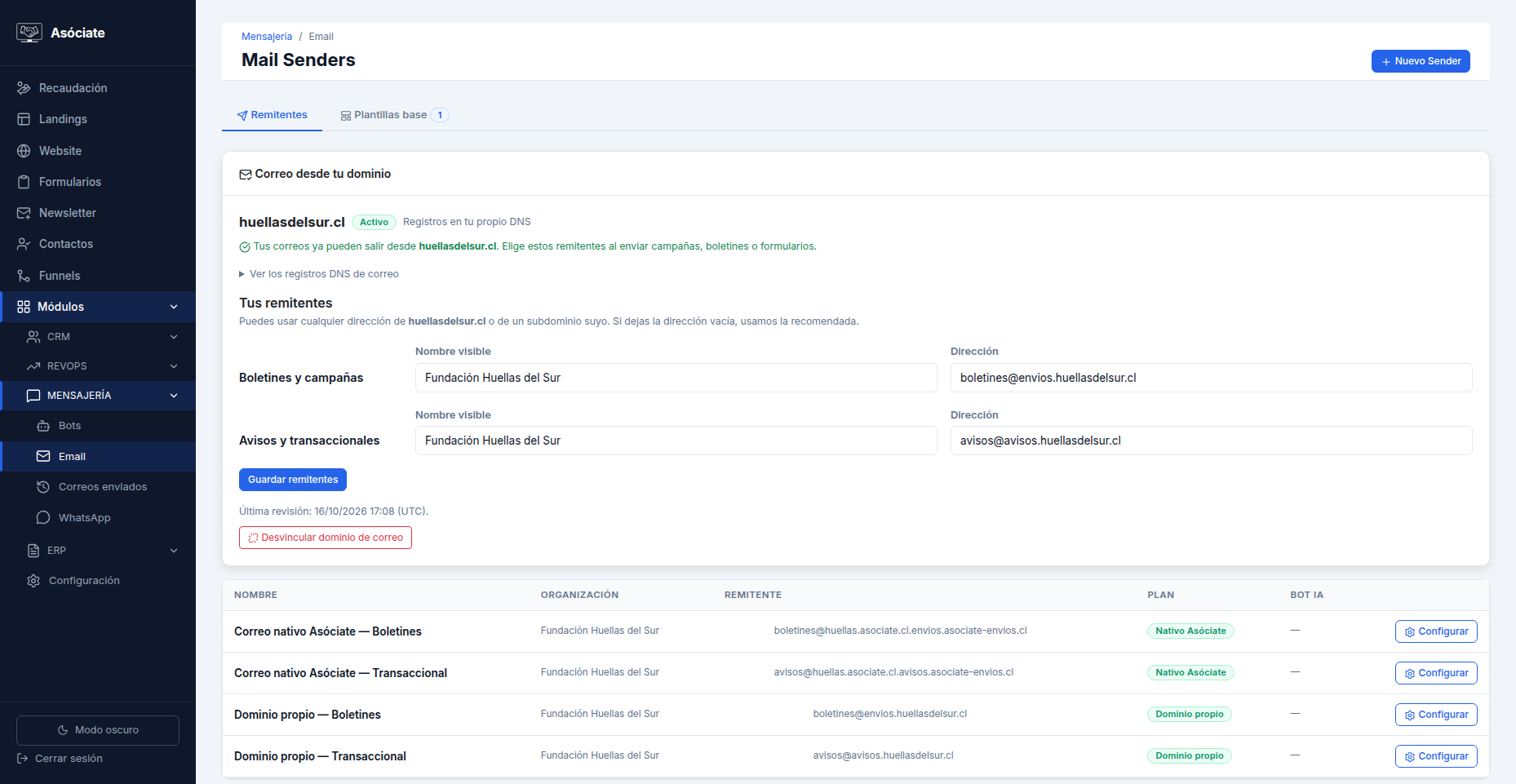The height and width of the screenshot is (784, 1516).
Task: Click the Bots robot icon
Action: [43, 426]
